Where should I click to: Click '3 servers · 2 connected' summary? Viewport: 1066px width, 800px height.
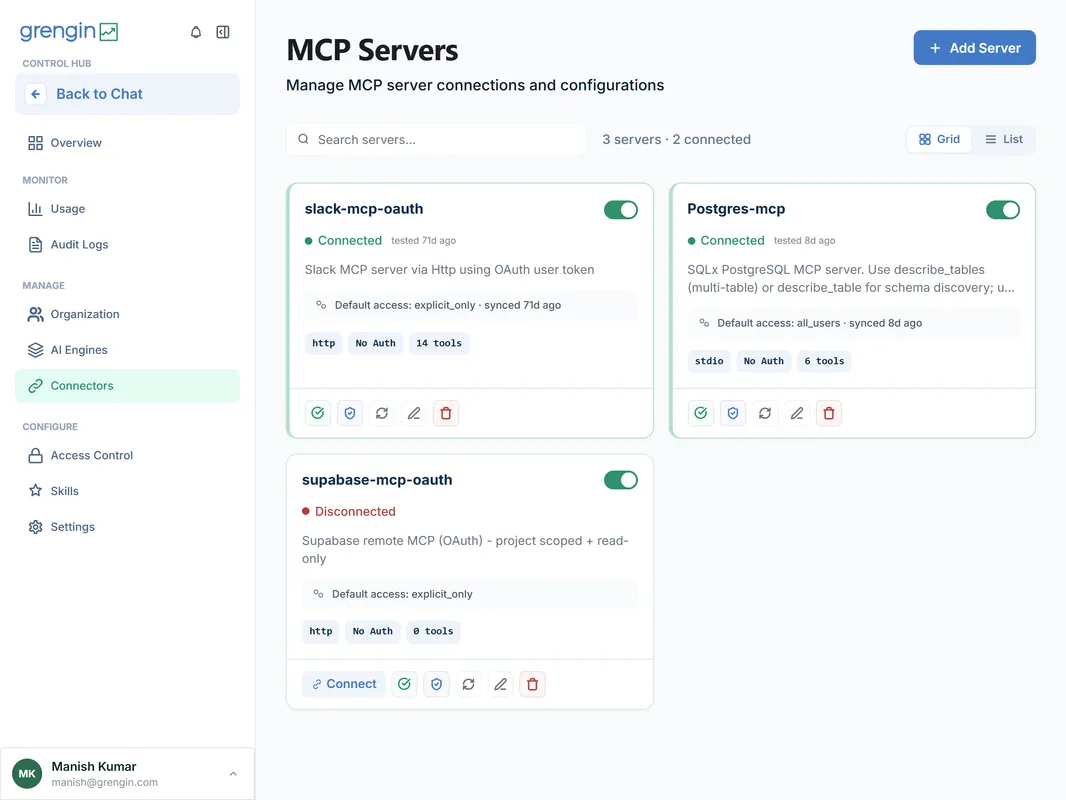pyautogui.click(x=676, y=139)
